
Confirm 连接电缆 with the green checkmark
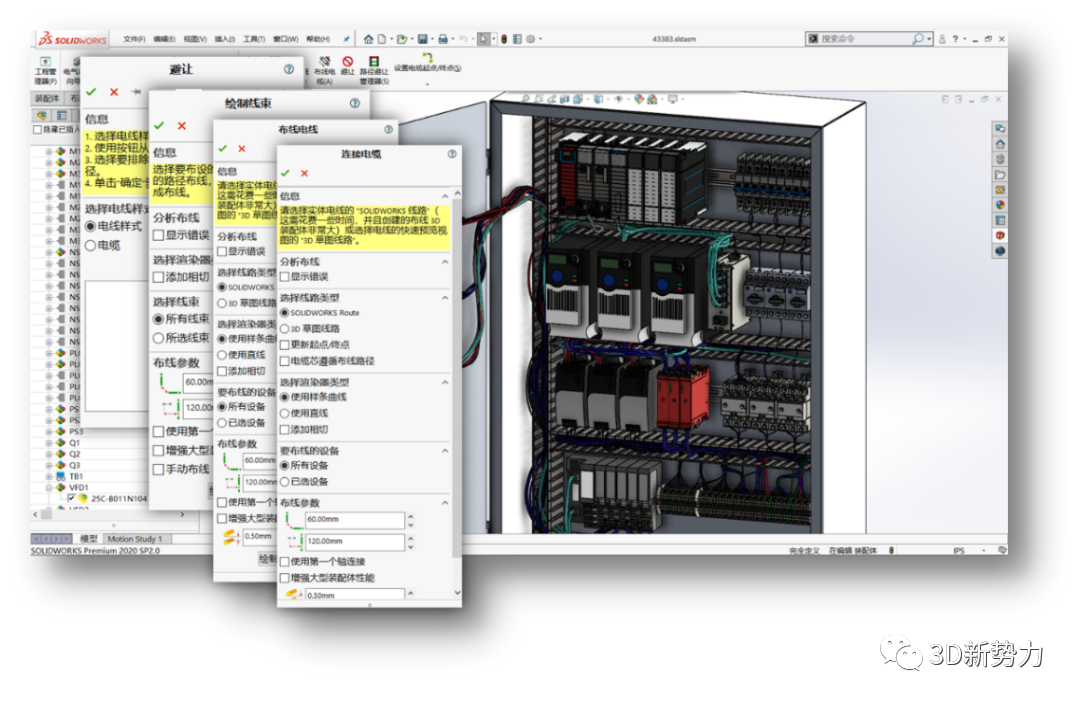click(287, 173)
